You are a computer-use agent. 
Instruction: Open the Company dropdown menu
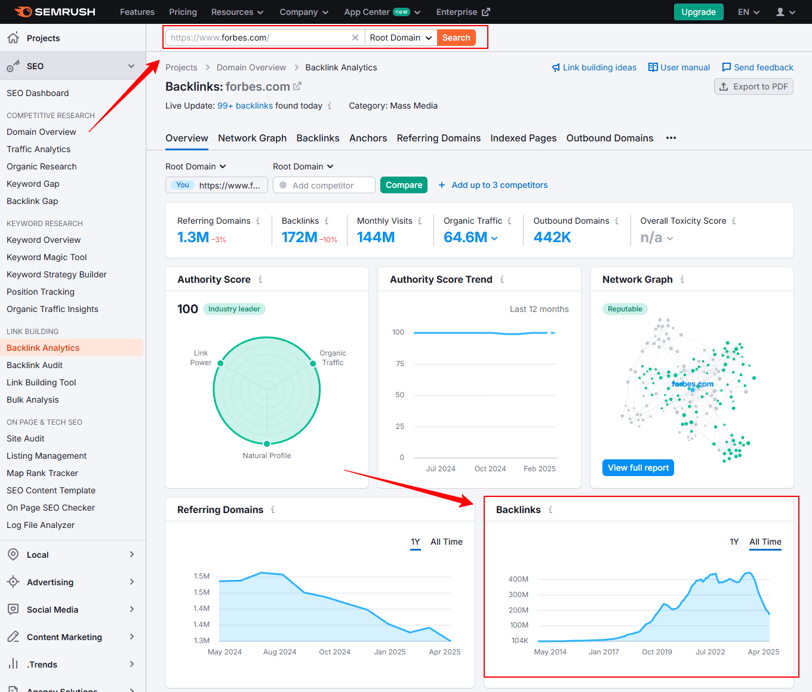pyautogui.click(x=303, y=12)
